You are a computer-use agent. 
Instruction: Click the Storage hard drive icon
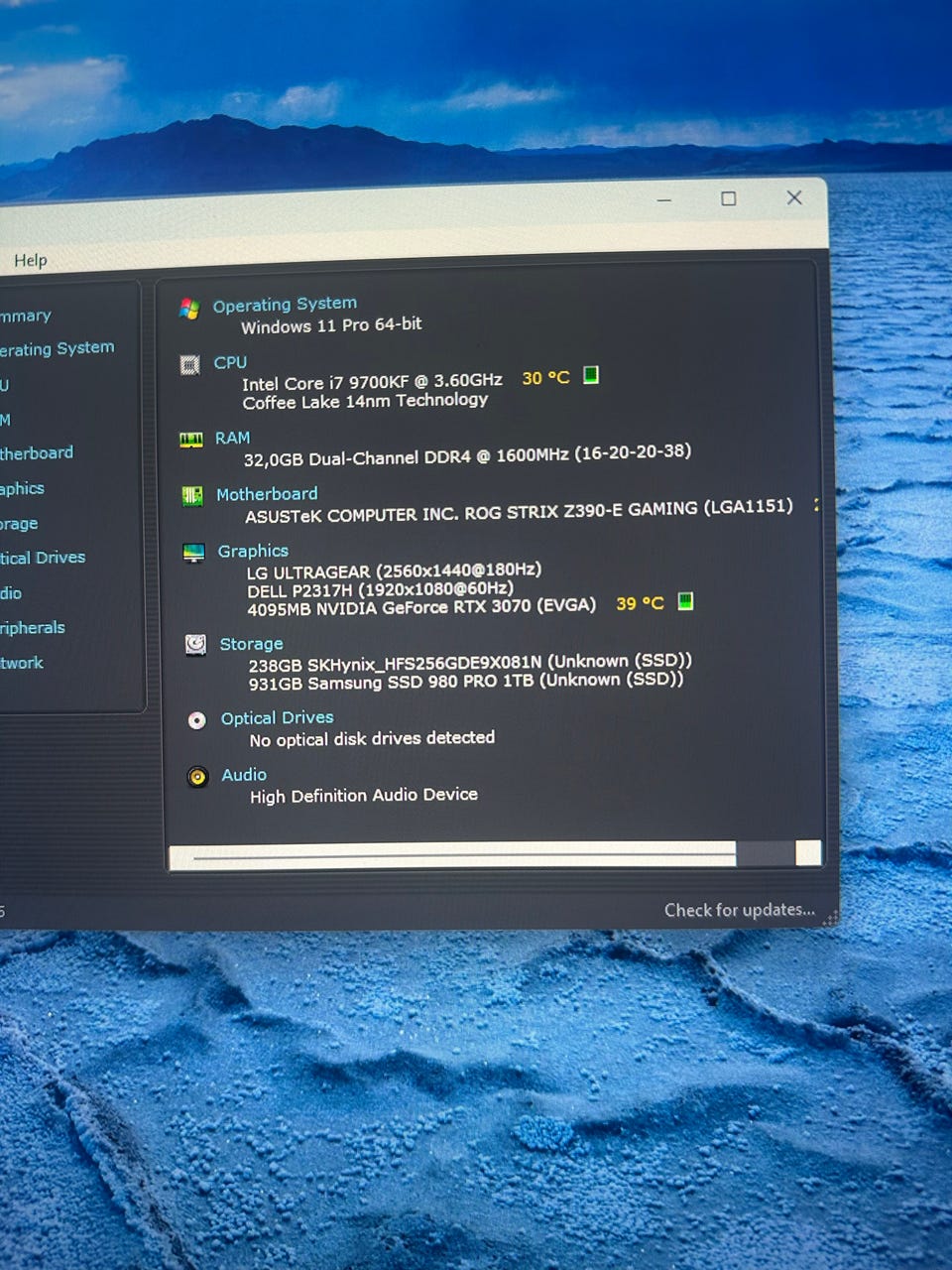[x=195, y=645]
